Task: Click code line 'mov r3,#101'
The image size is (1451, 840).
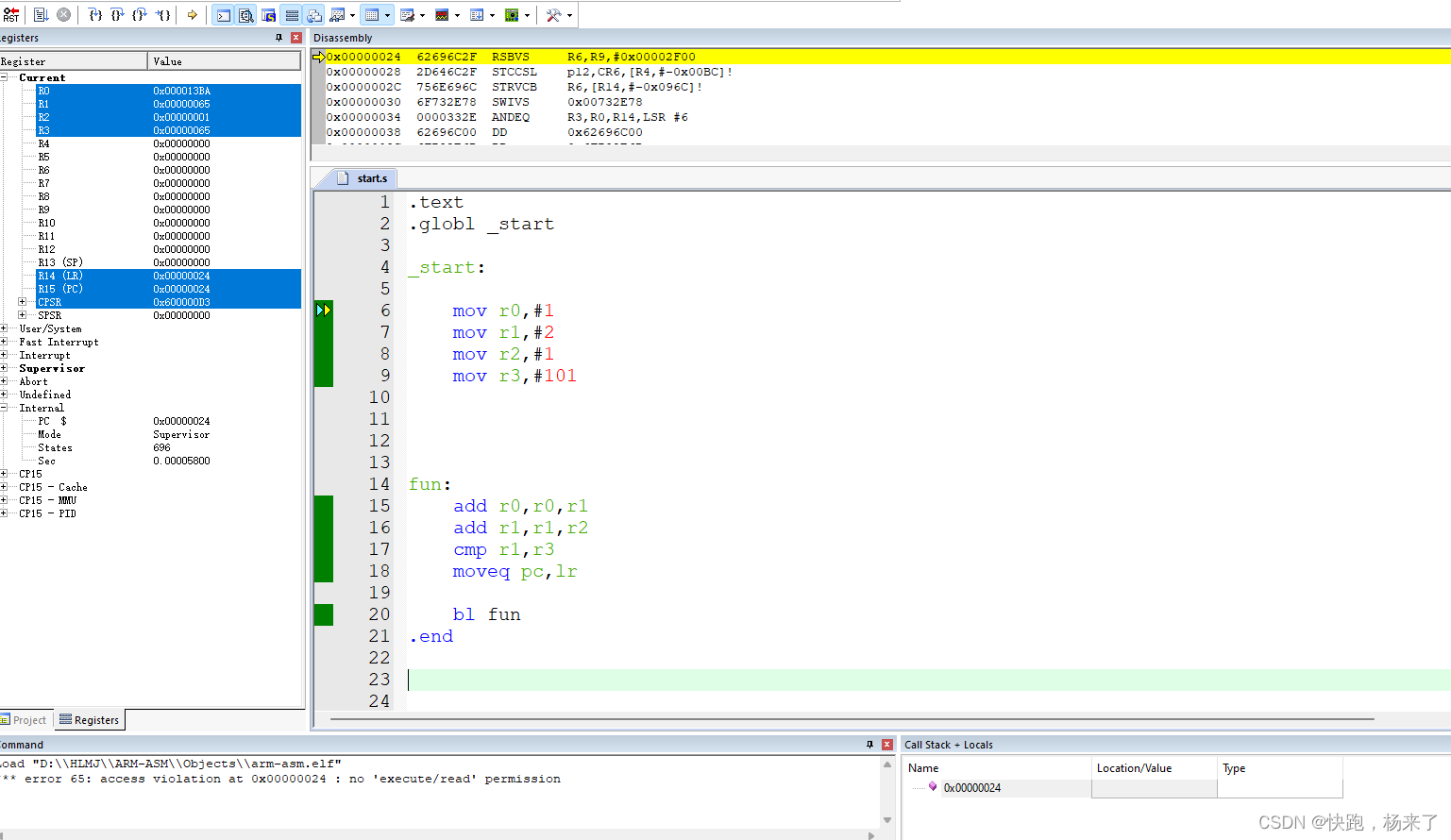Action: (515, 376)
